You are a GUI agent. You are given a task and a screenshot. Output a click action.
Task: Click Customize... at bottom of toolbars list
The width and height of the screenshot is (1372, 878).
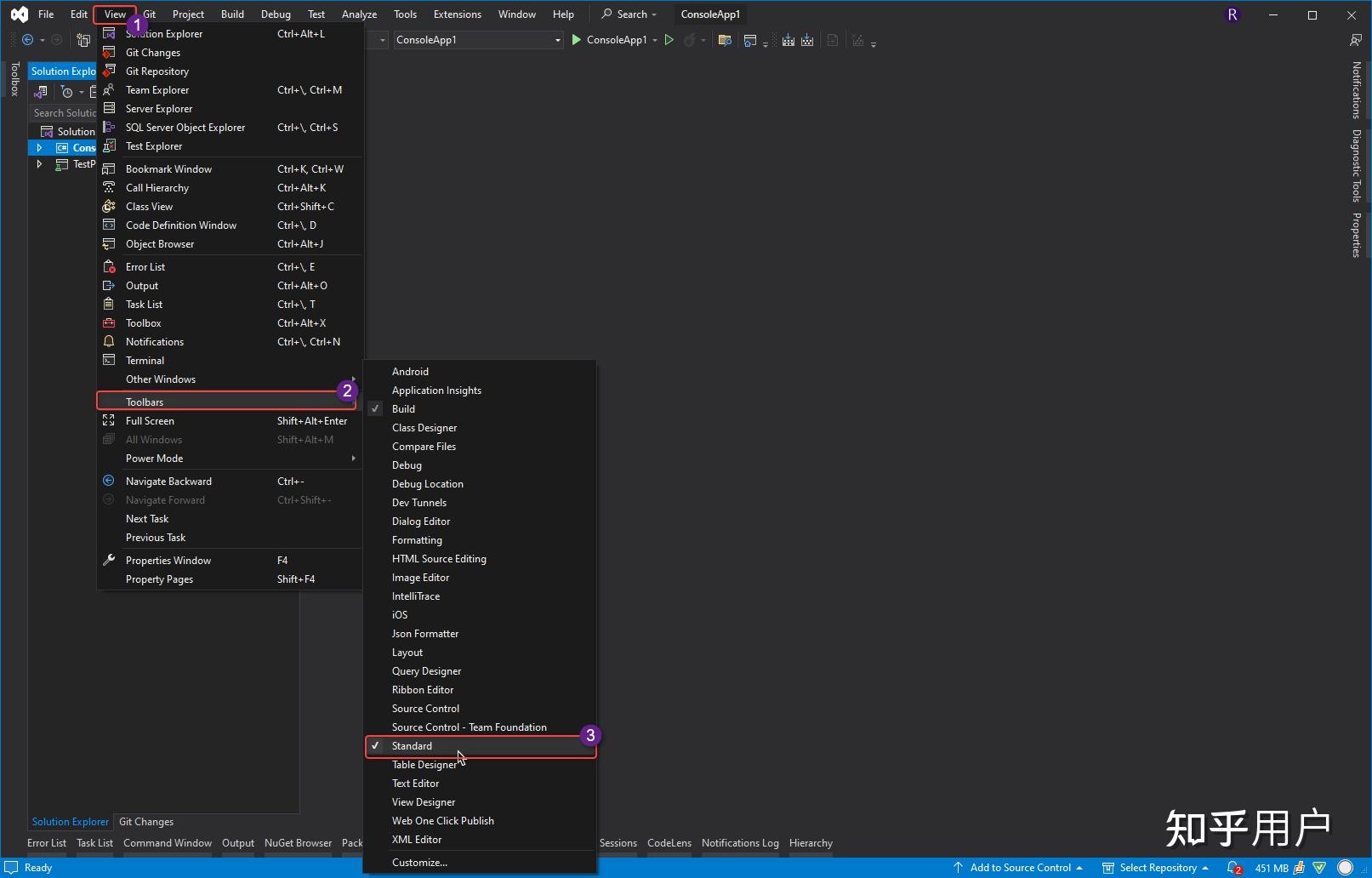point(419,863)
